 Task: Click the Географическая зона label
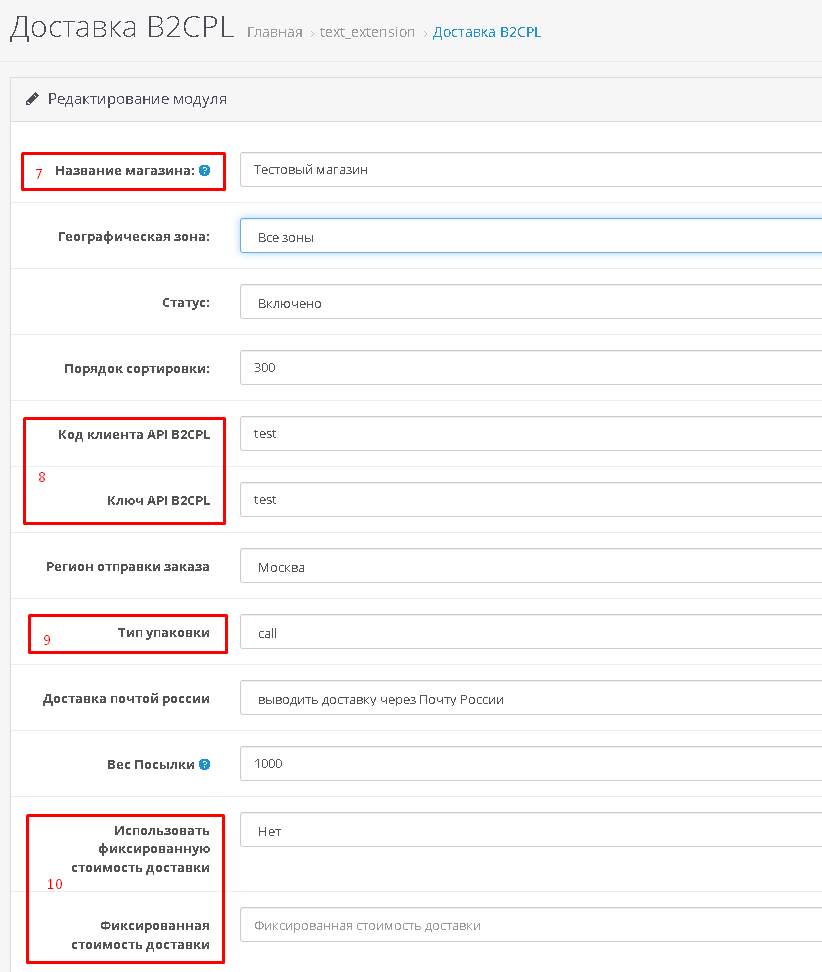pyautogui.click(x=134, y=236)
